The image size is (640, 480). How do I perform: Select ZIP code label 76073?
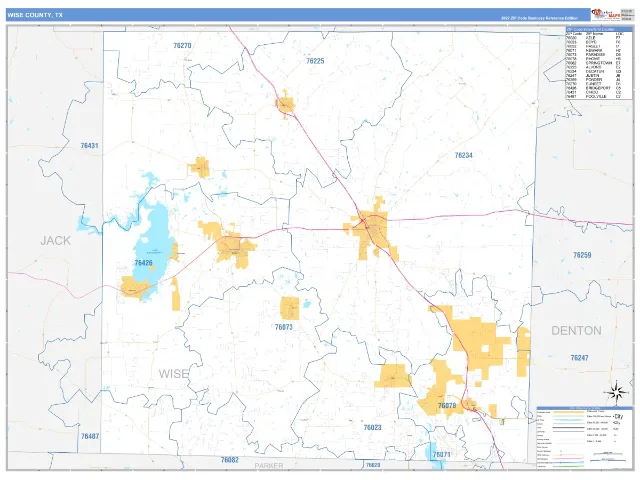(284, 327)
